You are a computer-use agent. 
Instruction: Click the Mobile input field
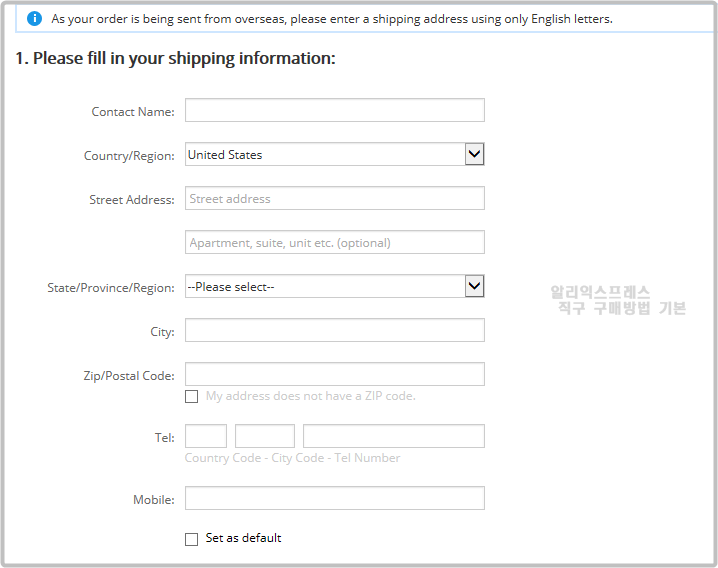coord(335,498)
